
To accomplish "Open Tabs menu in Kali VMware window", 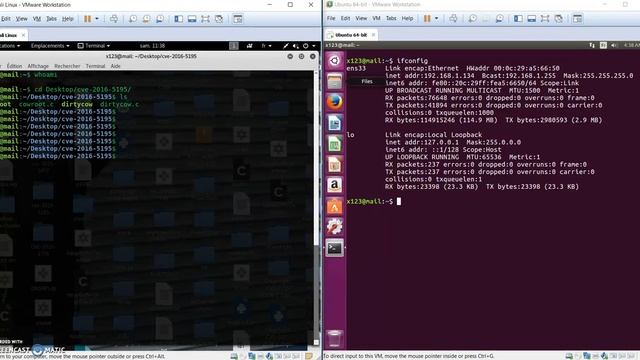I will [51, 19].
